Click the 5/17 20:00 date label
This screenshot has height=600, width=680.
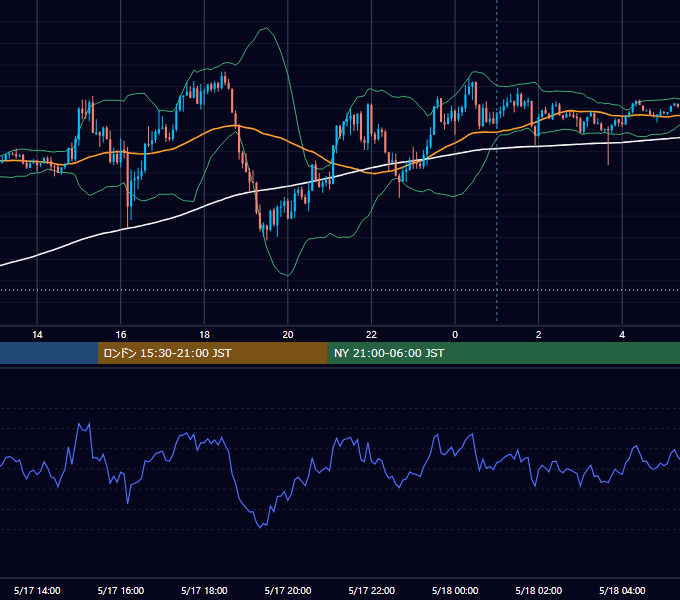click(288, 590)
